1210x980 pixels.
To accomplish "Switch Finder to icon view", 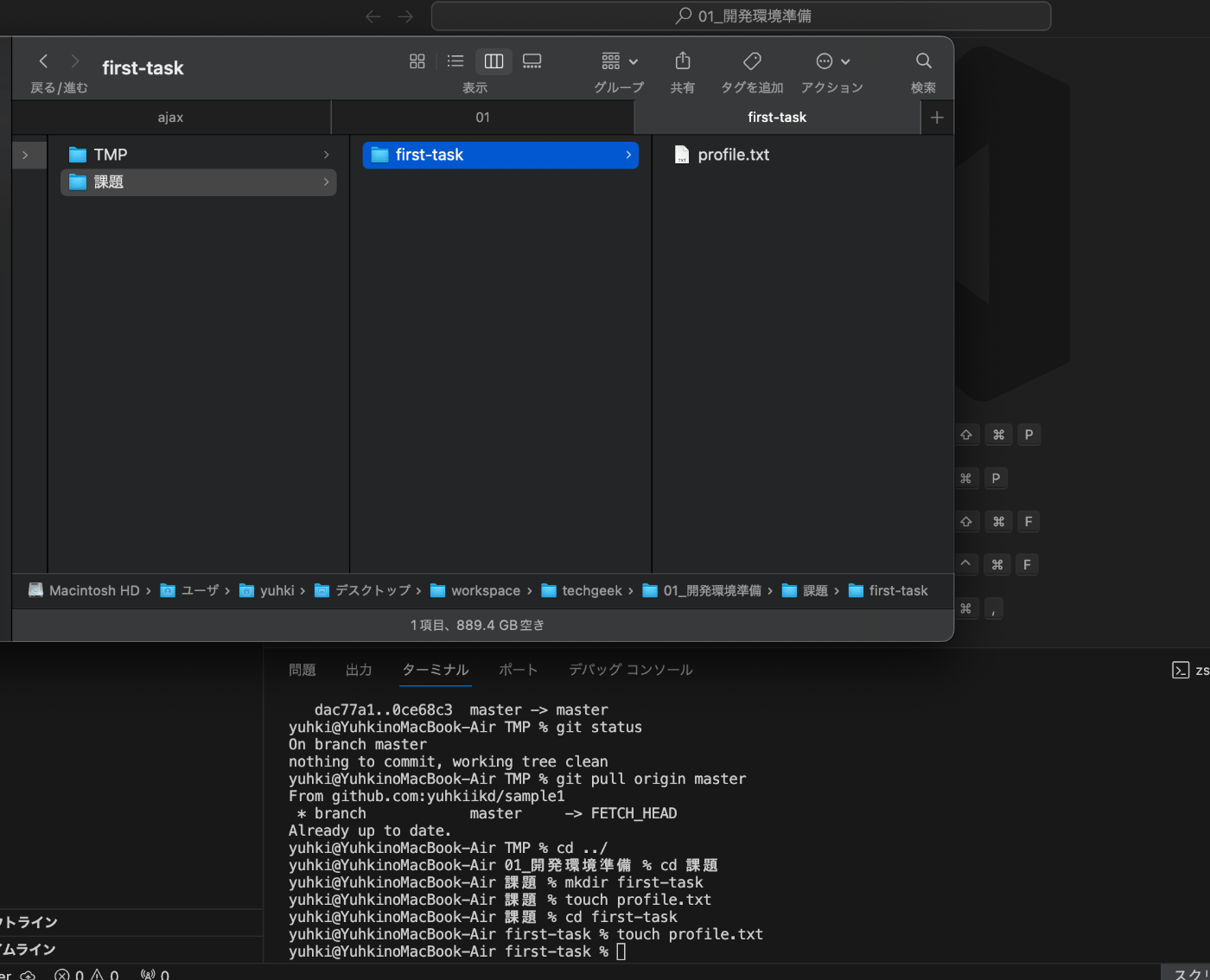I will click(x=417, y=60).
